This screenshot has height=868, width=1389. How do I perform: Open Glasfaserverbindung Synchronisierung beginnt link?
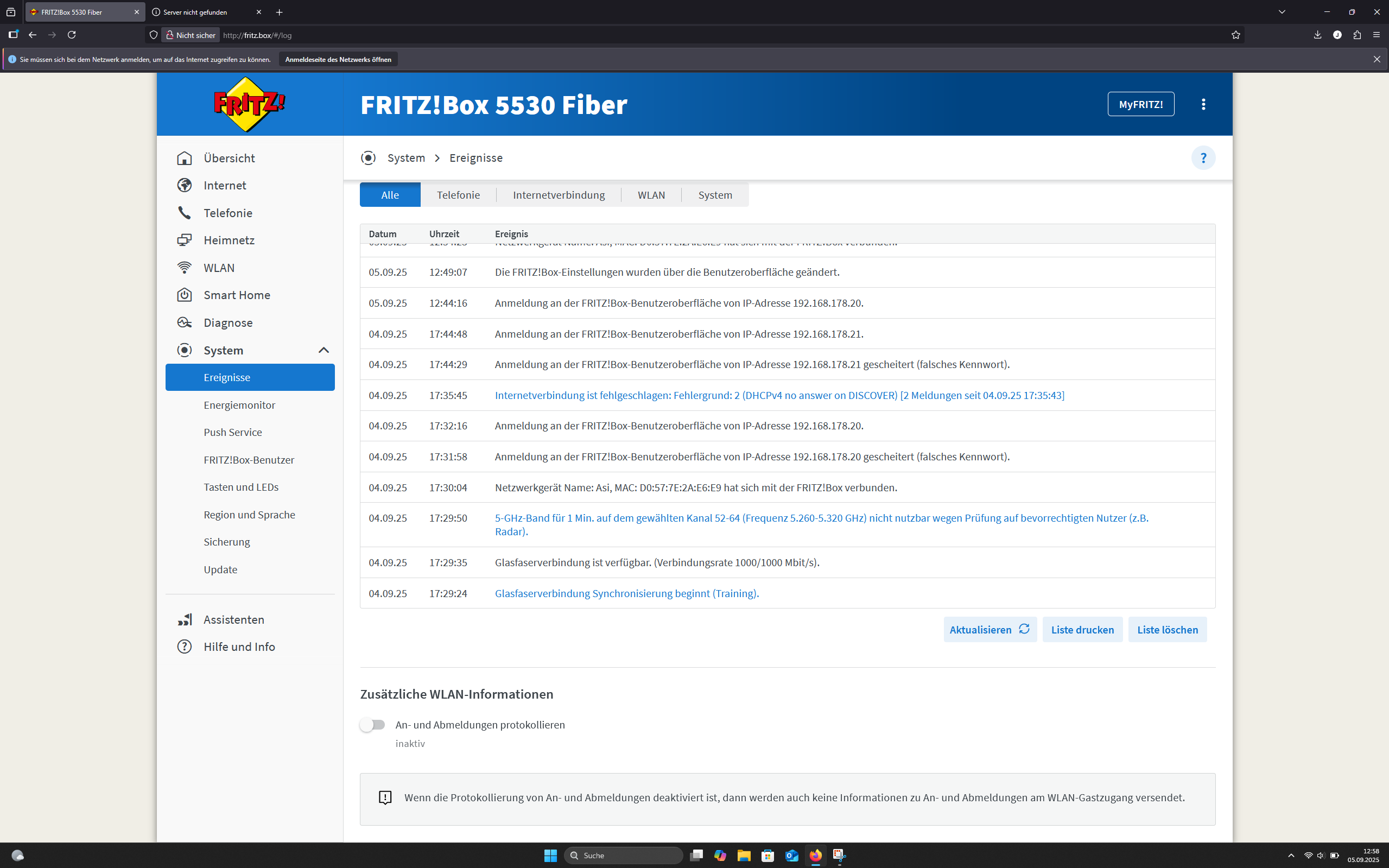coord(627,593)
